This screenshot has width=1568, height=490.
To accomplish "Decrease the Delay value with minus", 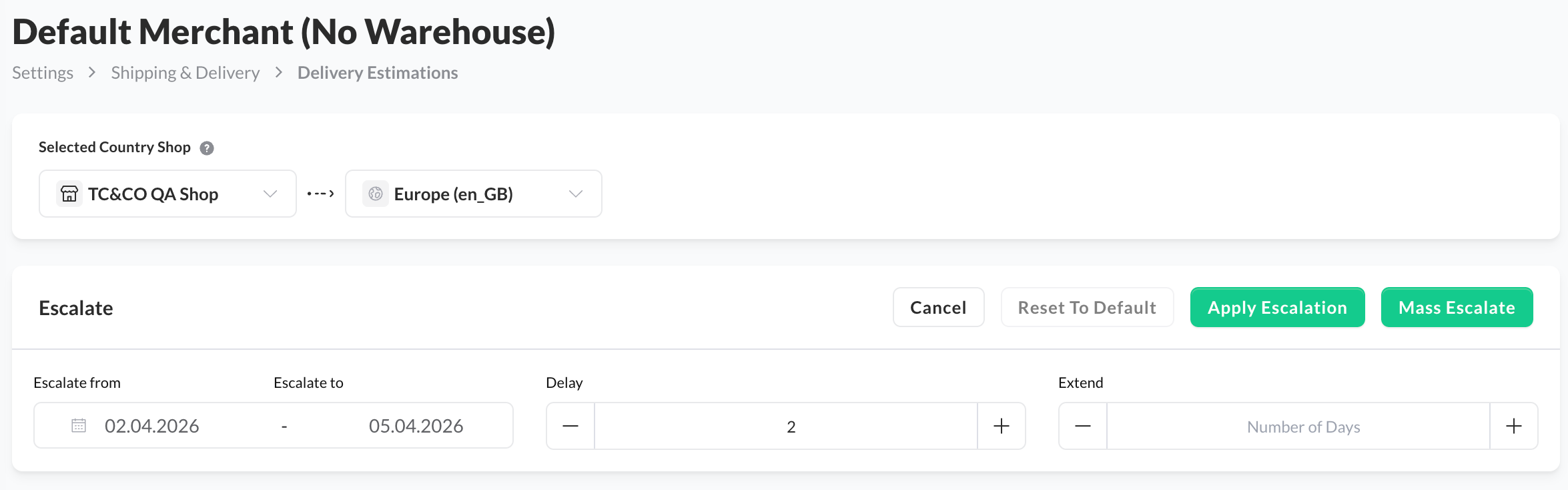I will [x=570, y=426].
